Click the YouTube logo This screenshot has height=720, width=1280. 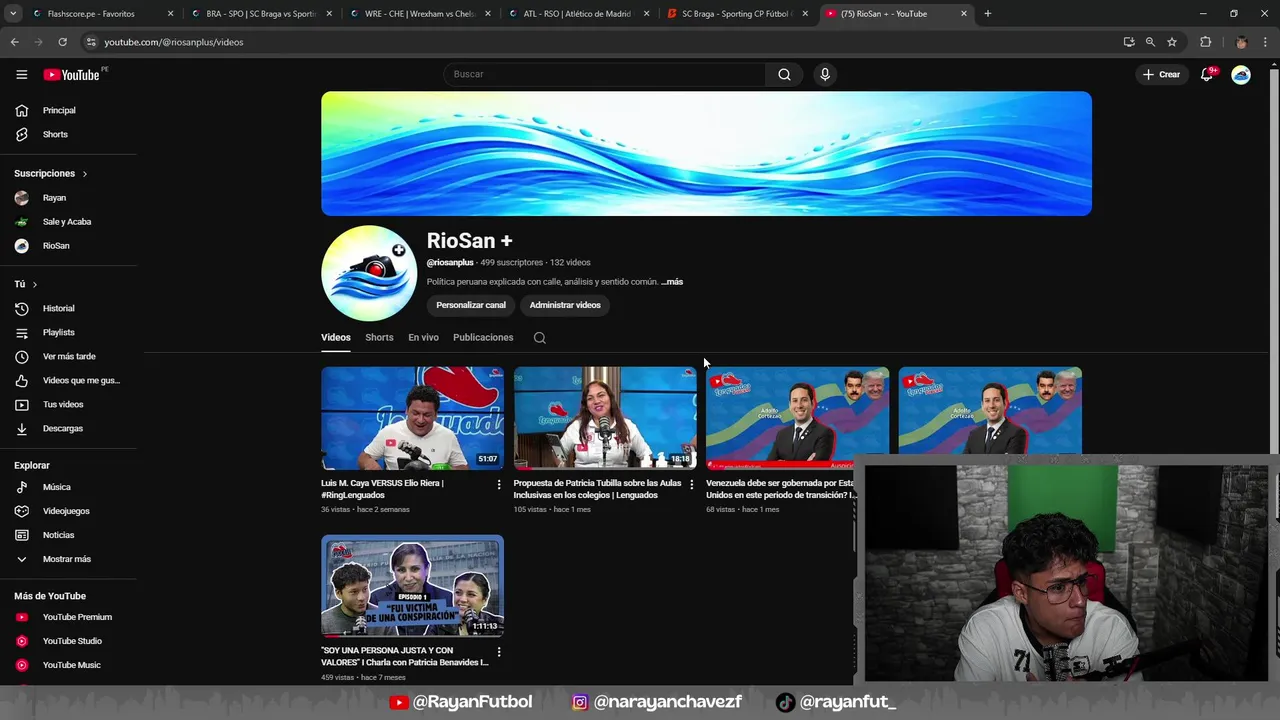[73, 75]
